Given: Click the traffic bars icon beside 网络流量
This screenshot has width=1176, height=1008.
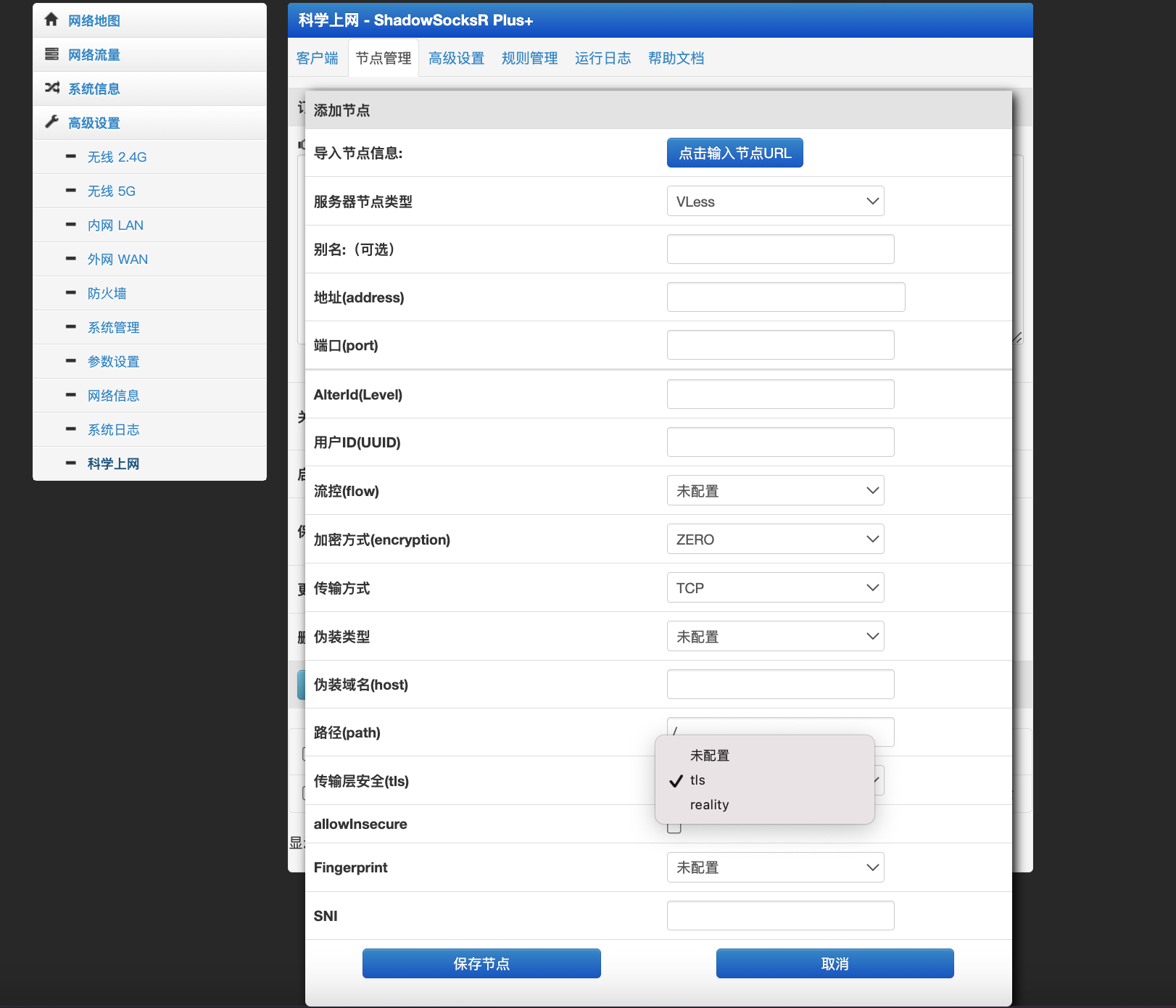Looking at the screenshot, I should 51,54.
